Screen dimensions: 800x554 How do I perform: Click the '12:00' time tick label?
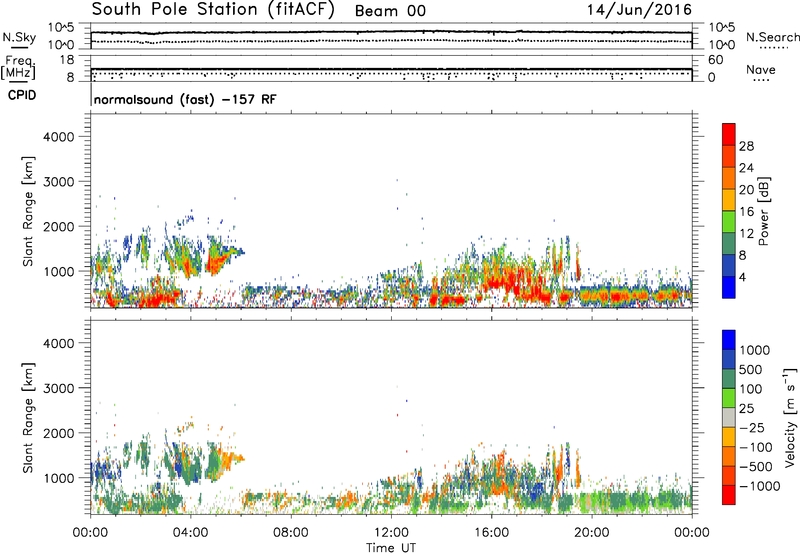(391, 533)
